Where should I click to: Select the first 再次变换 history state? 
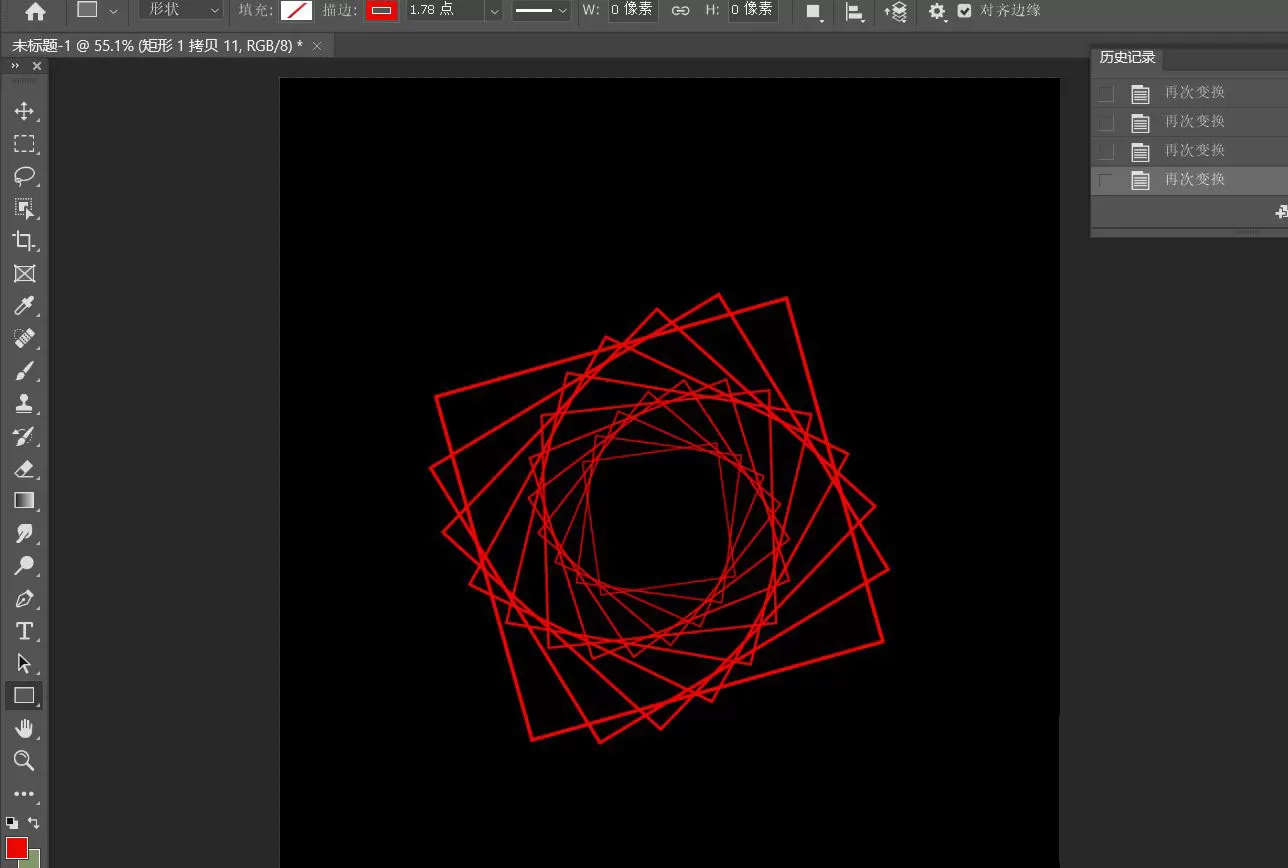[x=1195, y=93]
